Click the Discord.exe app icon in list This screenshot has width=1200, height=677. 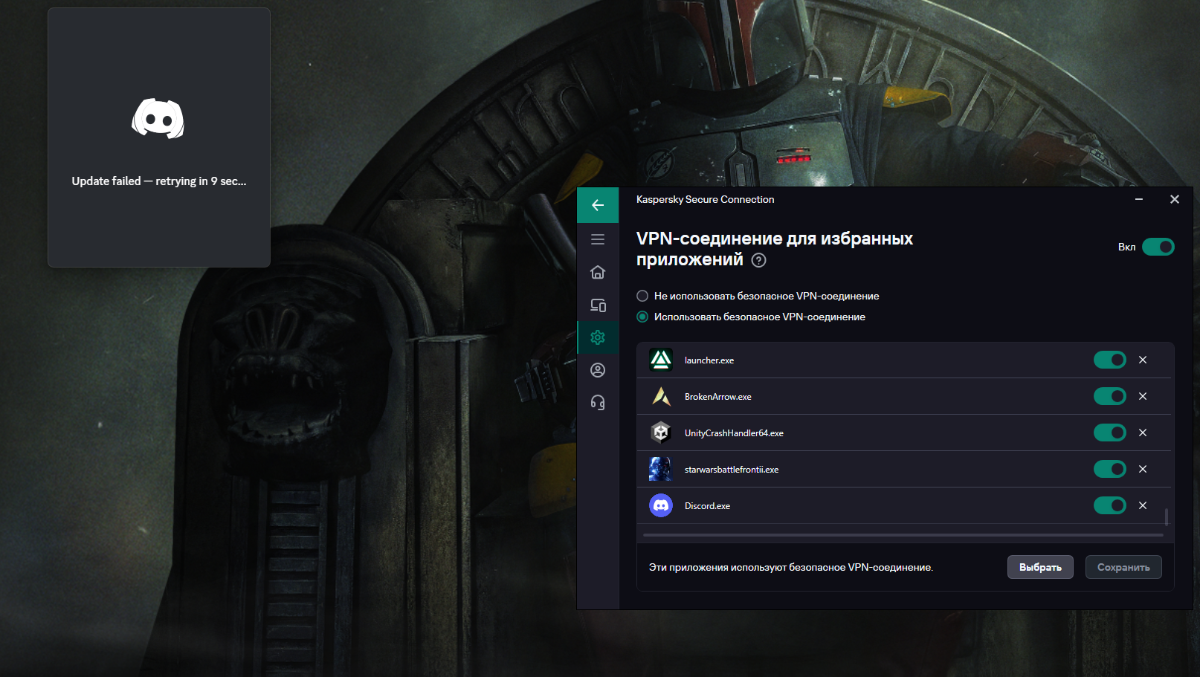pos(661,506)
